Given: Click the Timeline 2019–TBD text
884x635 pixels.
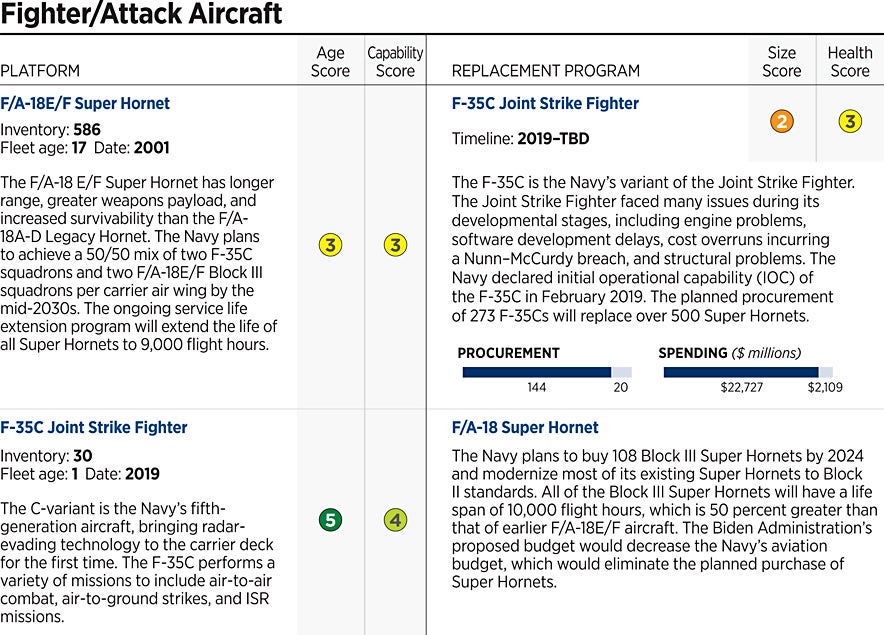Looking at the screenshot, I should click(x=520, y=139).
